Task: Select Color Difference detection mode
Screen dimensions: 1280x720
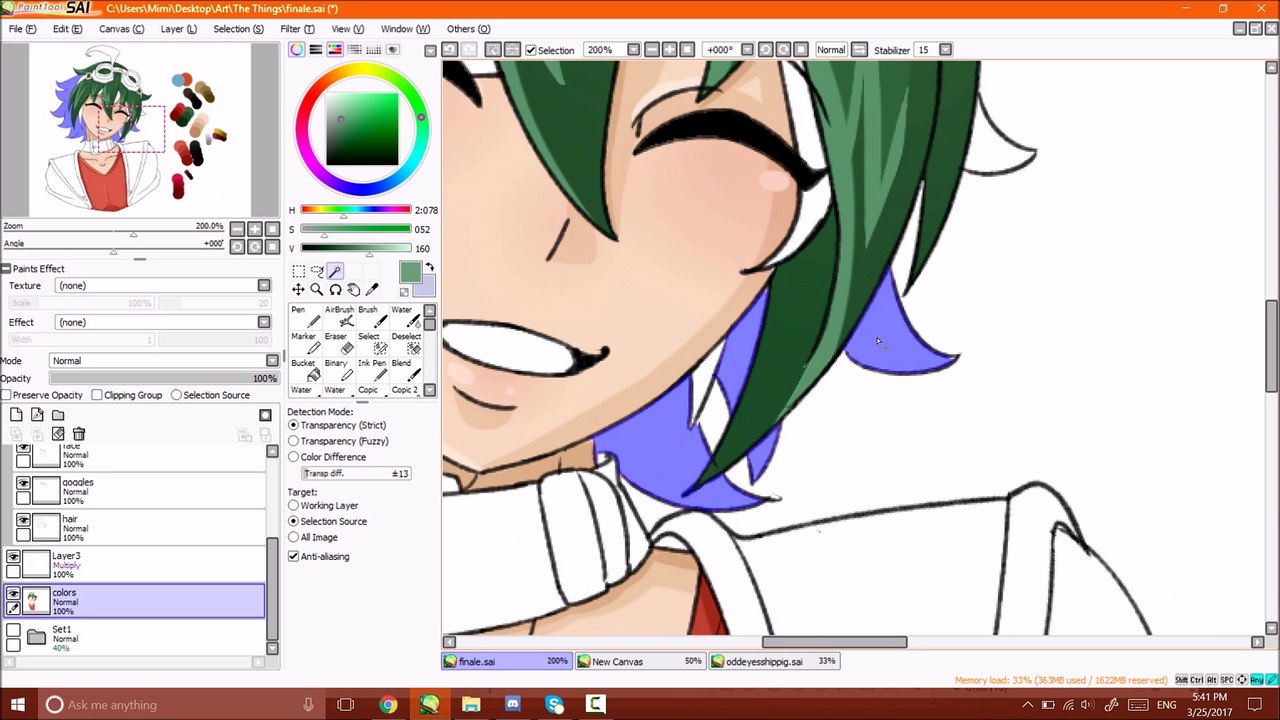Action: pyautogui.click(x=294, y=457)
